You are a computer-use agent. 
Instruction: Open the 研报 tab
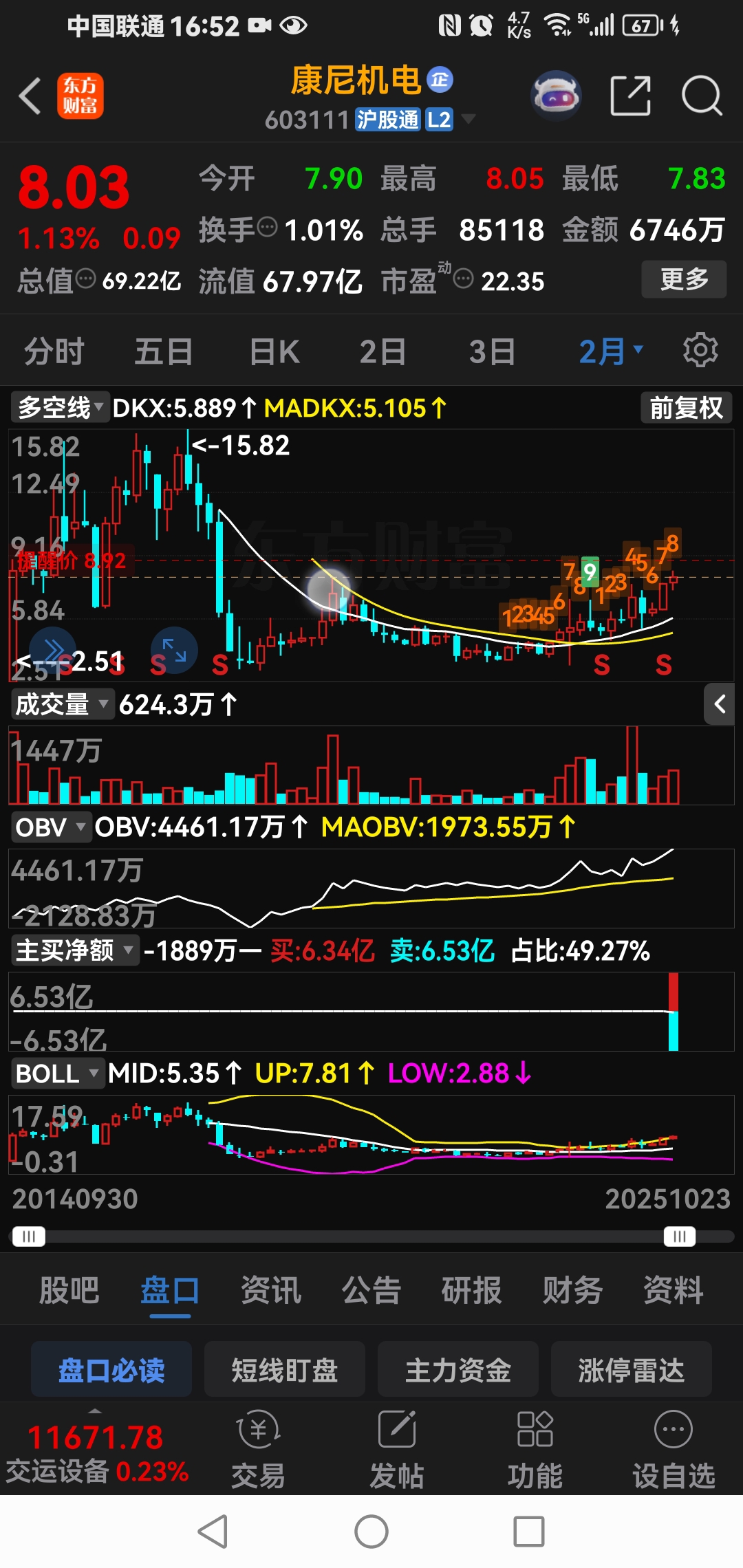point(472,1289)
